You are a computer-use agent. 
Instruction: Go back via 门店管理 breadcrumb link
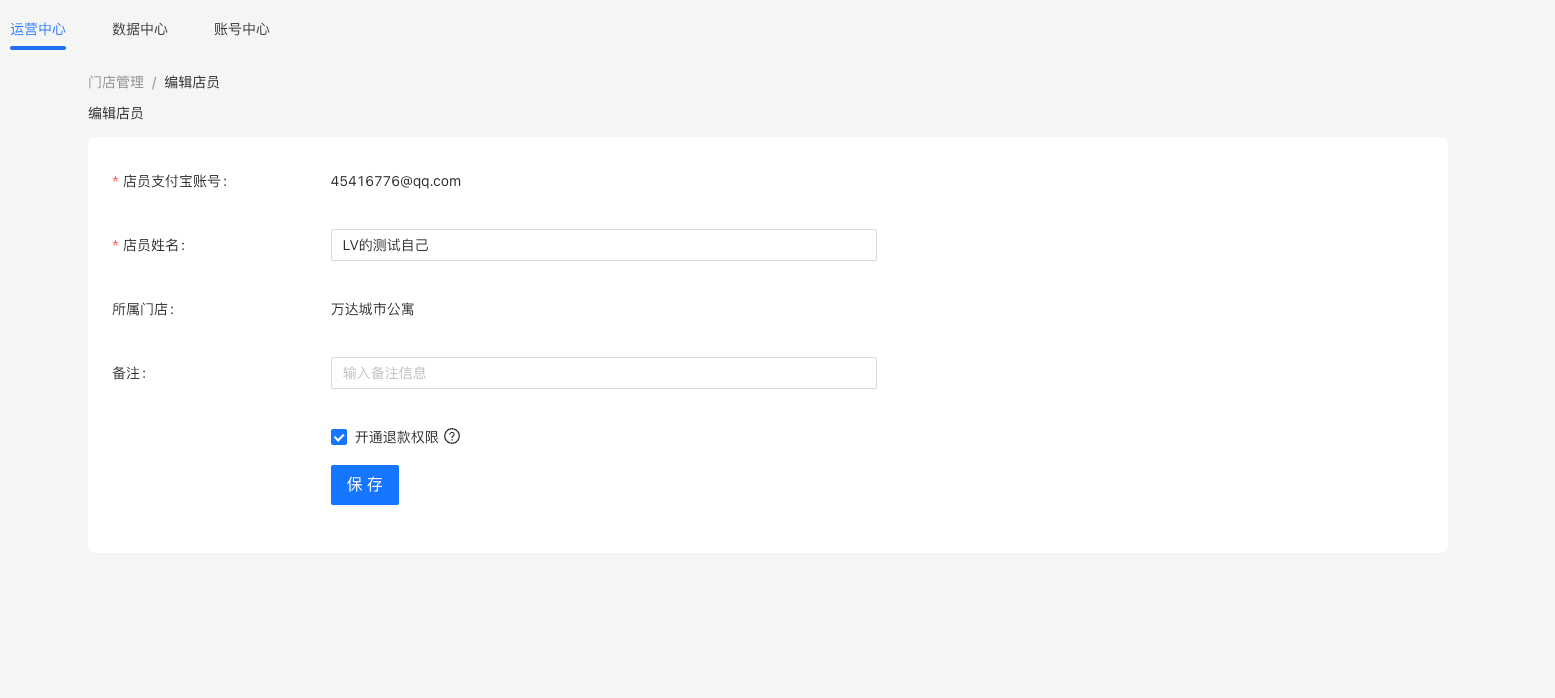pyautogui.click(x=116, y=82)
